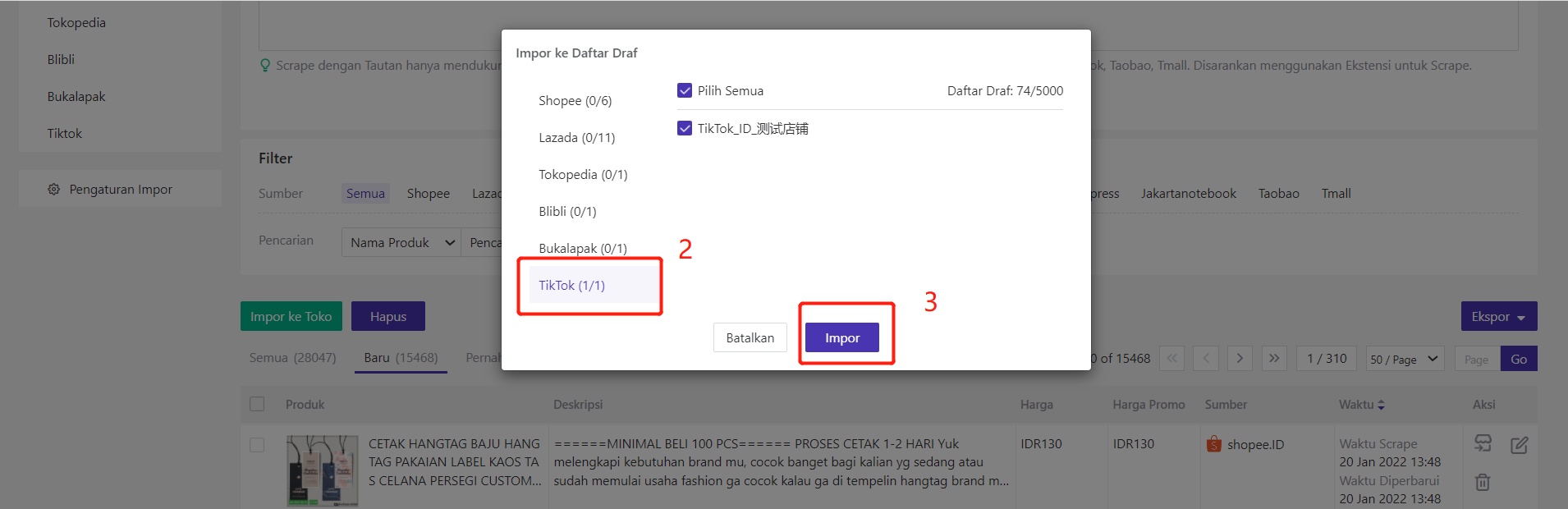Click the Sumber column header in table
Viewport: 1568px width, 509px height.
coord(1226,405)
